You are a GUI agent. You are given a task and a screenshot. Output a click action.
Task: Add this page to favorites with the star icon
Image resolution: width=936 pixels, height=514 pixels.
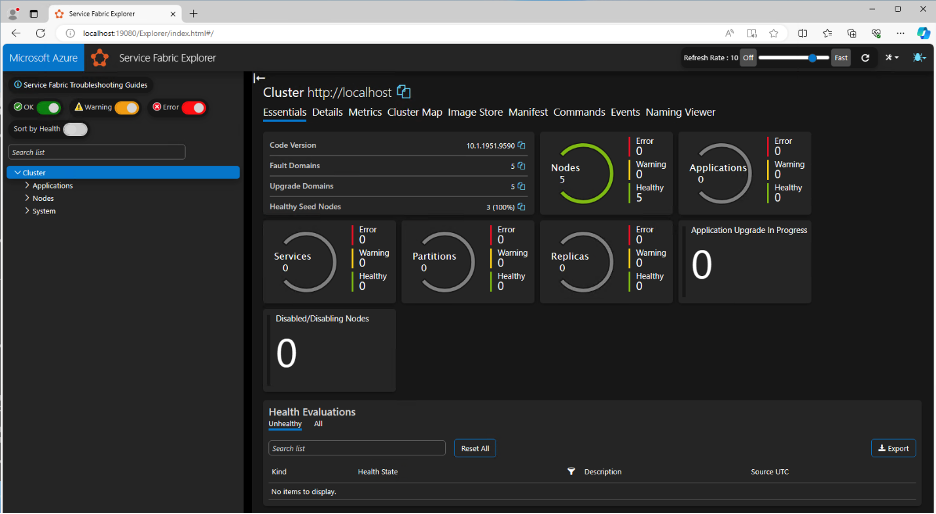tap(774, 33)
